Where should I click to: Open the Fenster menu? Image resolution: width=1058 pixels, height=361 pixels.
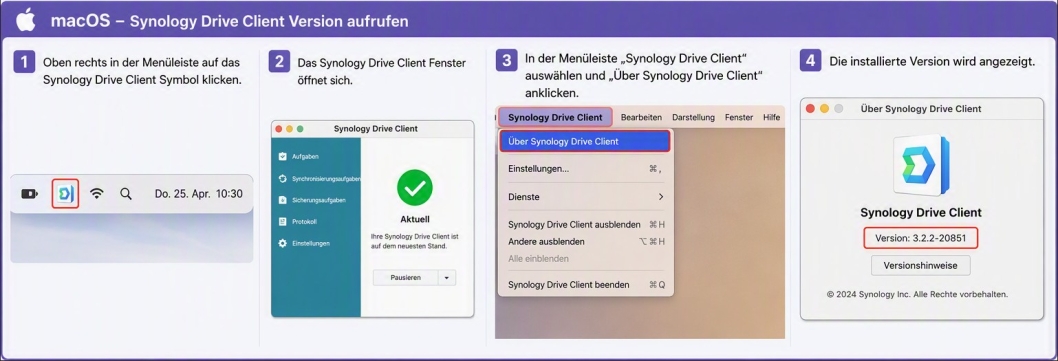pos(739,117)
